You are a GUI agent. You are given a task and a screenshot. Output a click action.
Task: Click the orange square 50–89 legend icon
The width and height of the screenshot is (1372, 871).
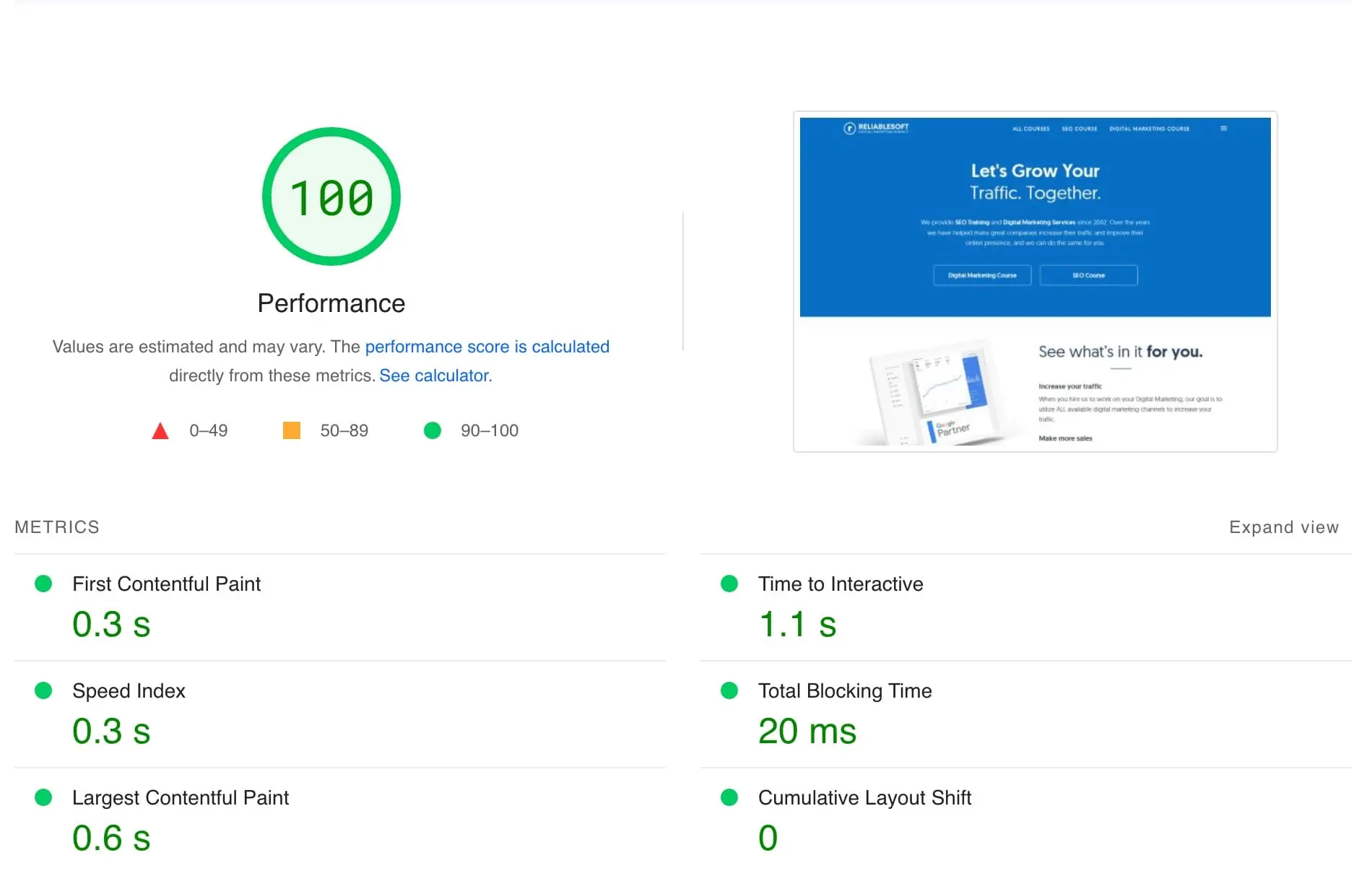coord(291,430)
